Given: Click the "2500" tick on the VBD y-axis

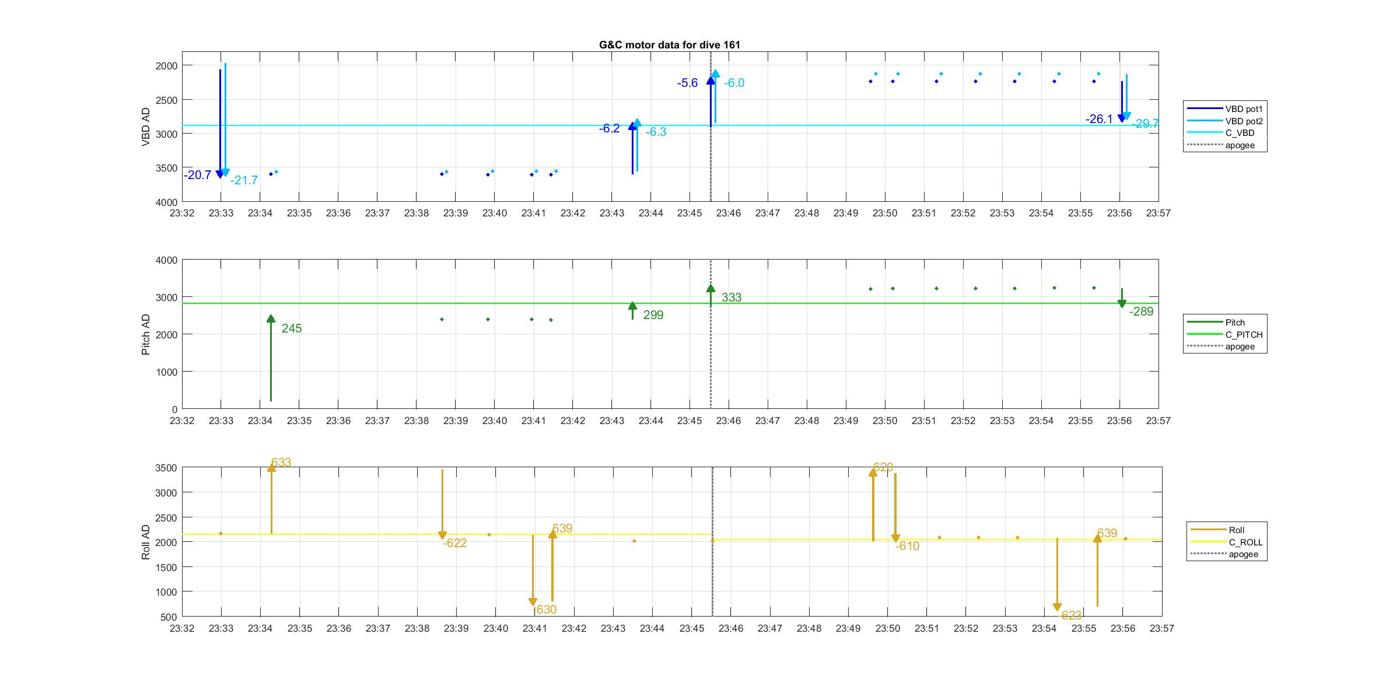Looking at the screenshot, I should click(x=165, y=100).
